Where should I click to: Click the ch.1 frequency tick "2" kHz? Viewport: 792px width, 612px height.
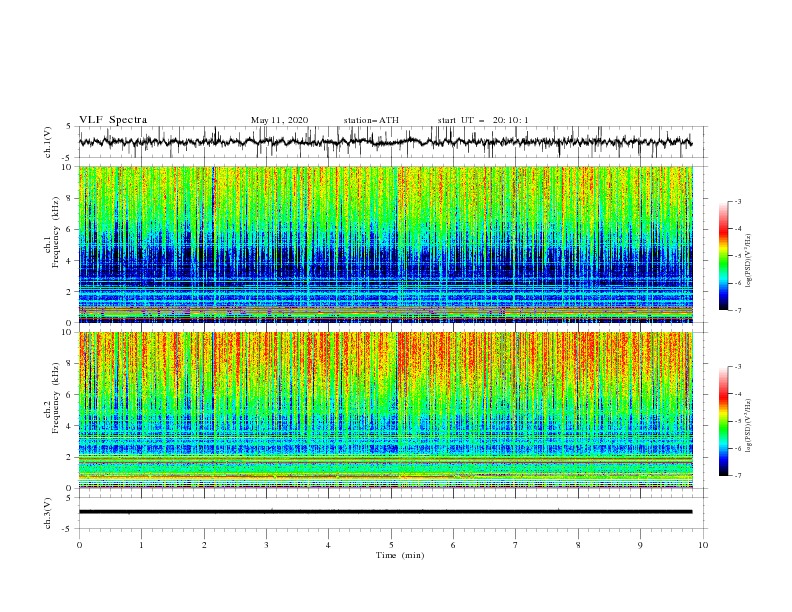pyautogui.click(x=69, y=292)
